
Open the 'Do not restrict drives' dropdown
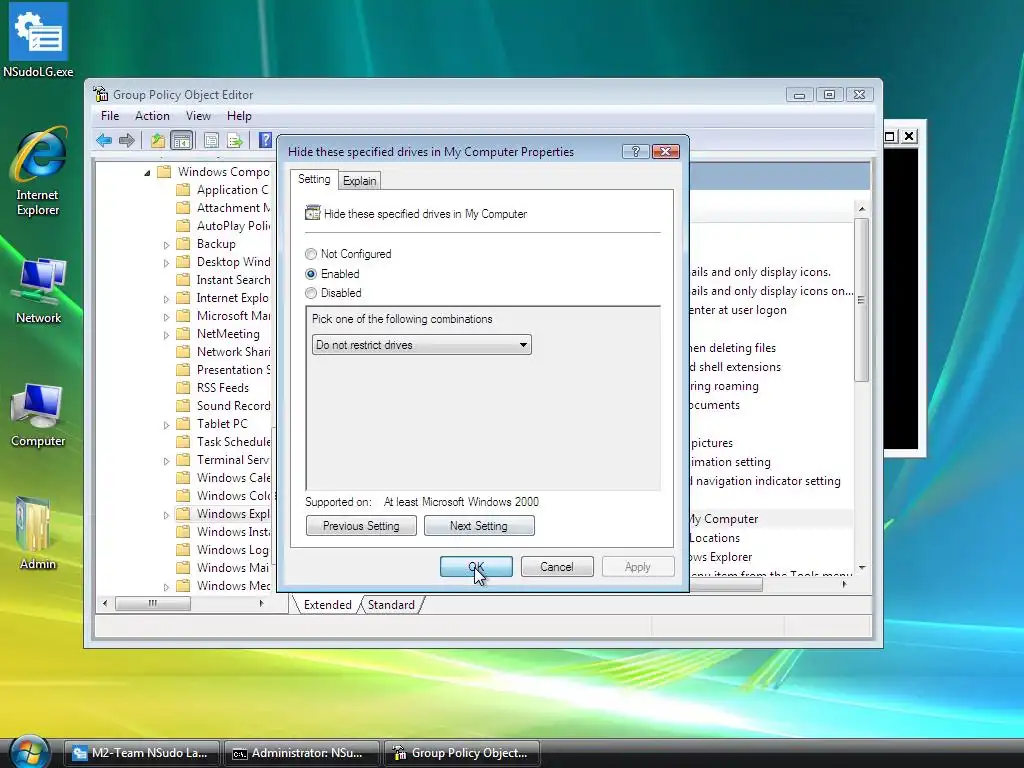[422, 345]
